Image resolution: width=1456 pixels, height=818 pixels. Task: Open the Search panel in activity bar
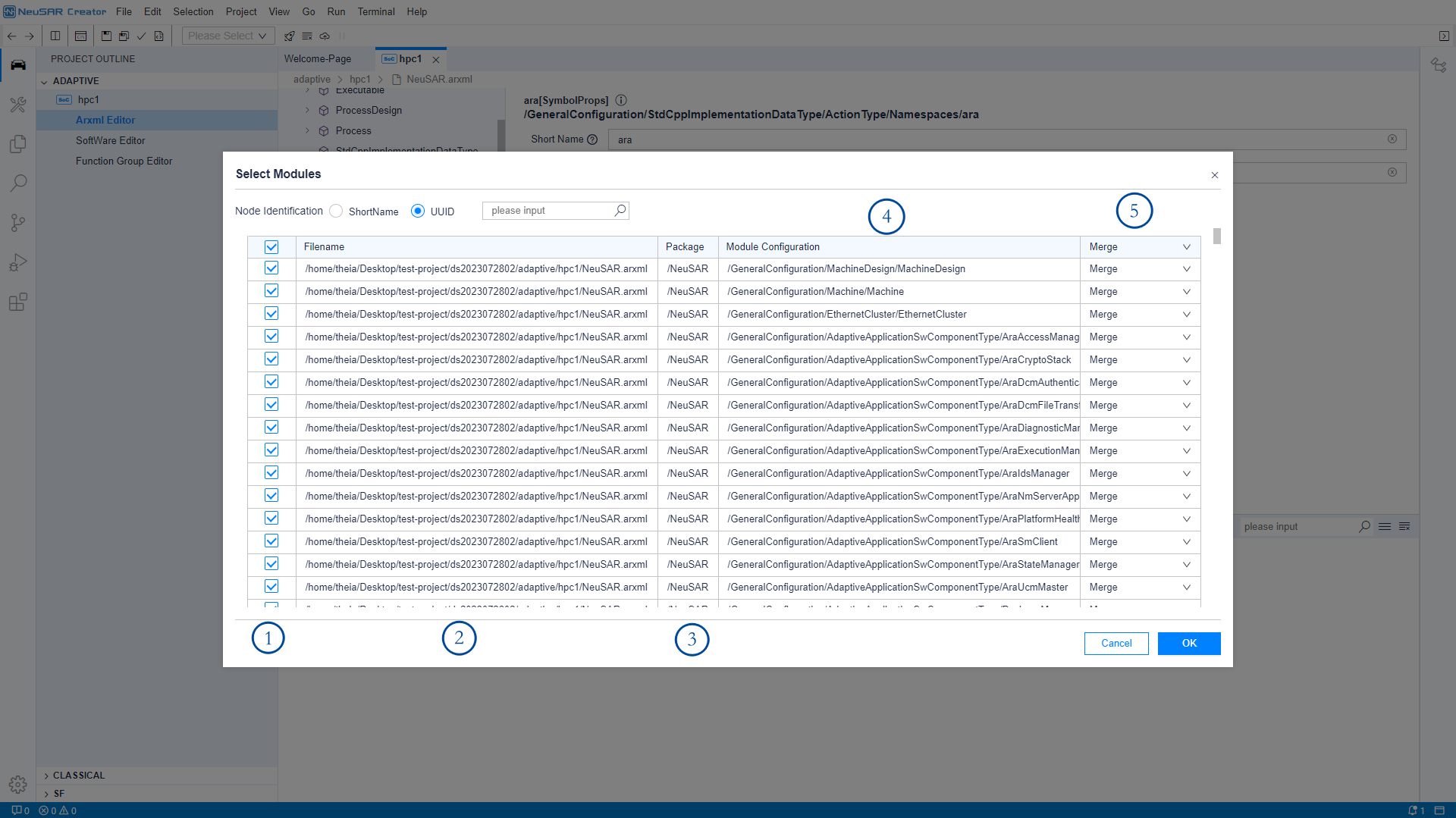coord(18,183)
